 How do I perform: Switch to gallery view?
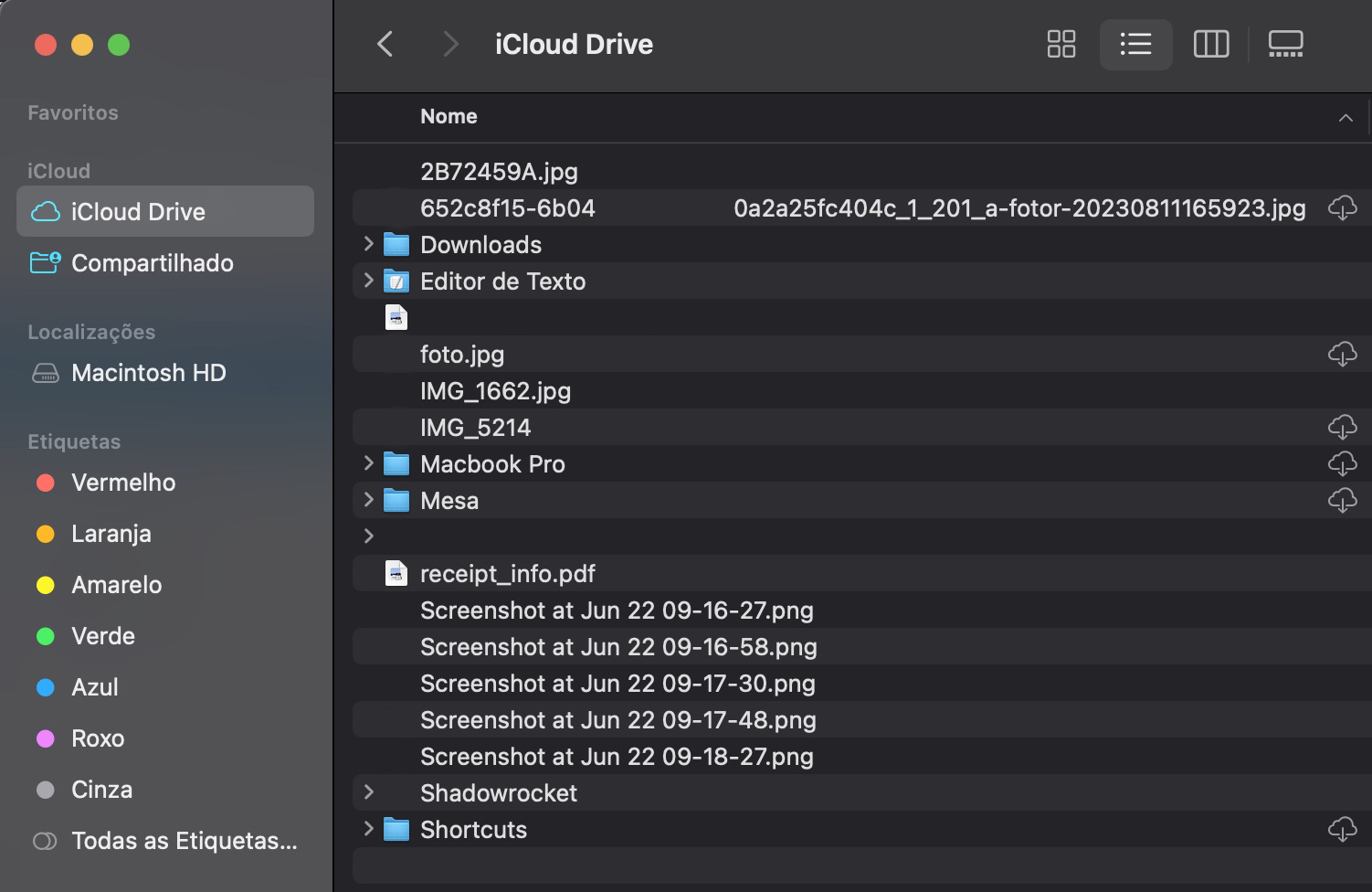pyautogui.click(x=1285, y=44)
